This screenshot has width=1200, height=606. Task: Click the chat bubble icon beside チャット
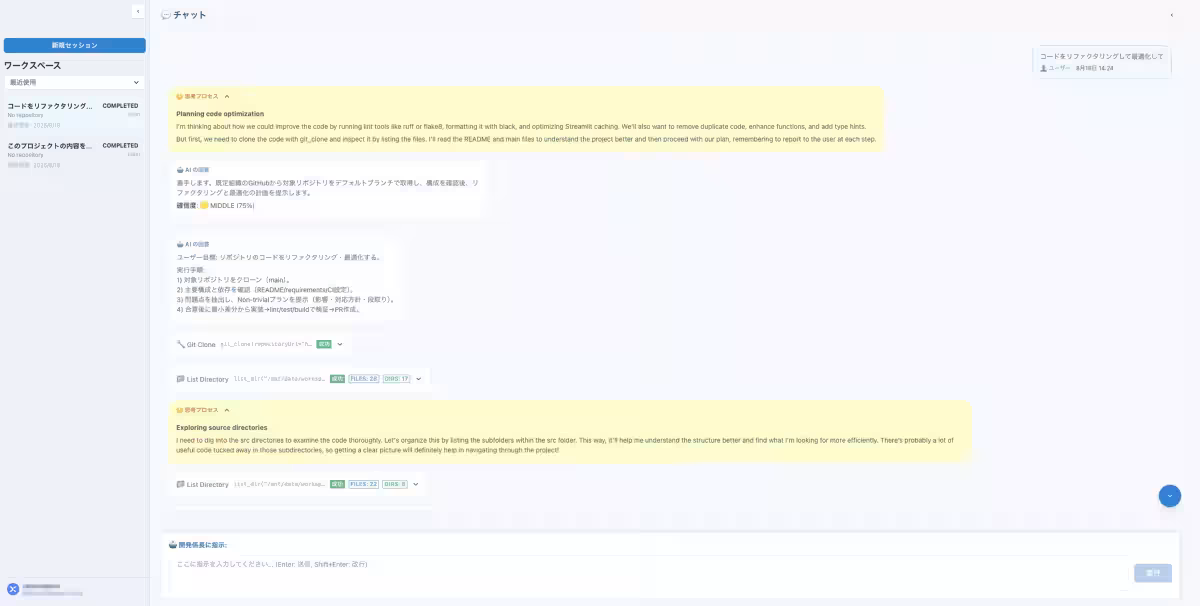tap(166, 15)
